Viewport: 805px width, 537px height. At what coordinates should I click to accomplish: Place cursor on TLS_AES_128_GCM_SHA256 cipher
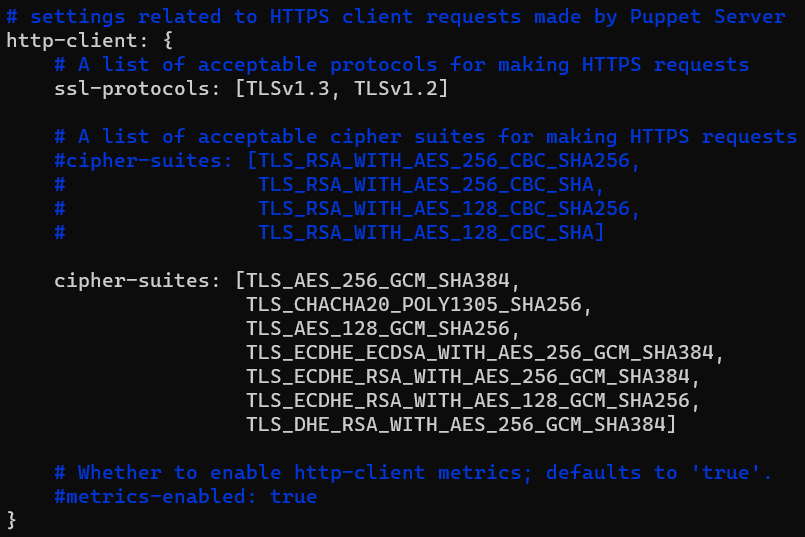(x=378, y=329)
